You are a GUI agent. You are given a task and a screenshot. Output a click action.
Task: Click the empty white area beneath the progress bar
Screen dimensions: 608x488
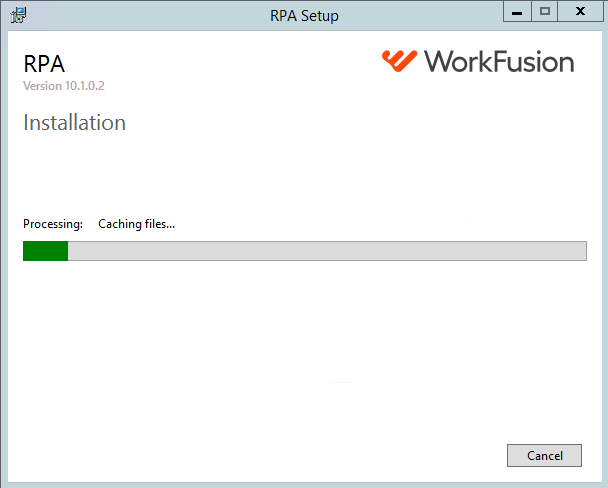304,341
